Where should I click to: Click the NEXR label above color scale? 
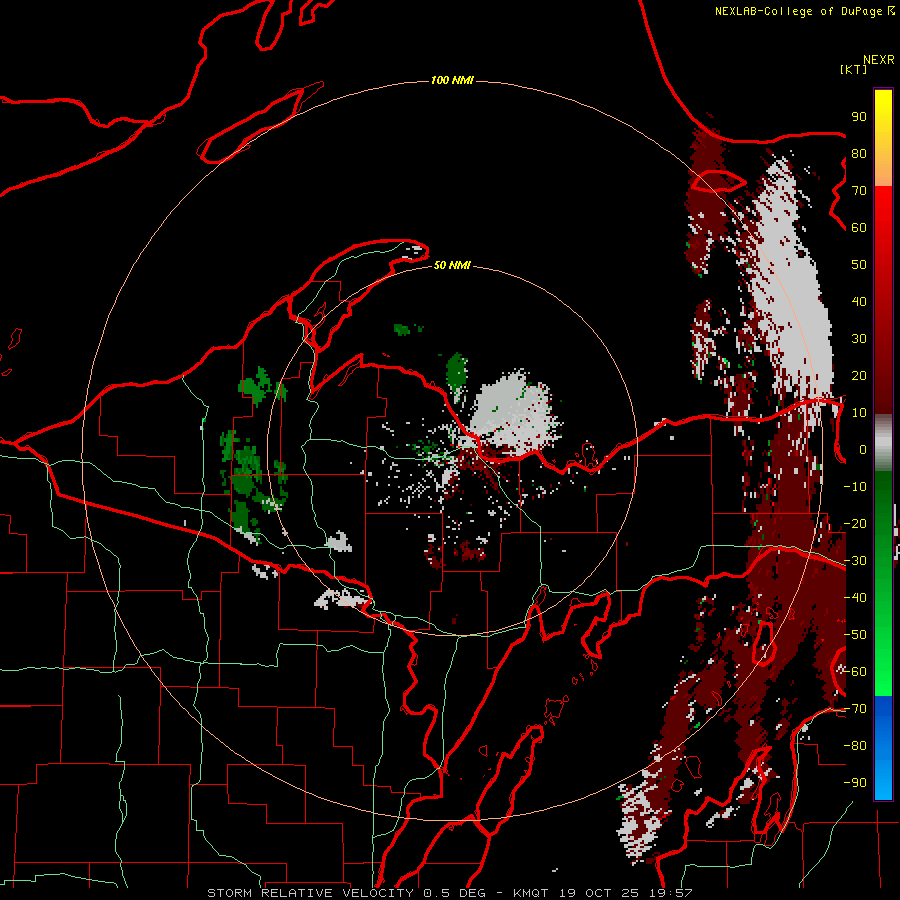878,60
